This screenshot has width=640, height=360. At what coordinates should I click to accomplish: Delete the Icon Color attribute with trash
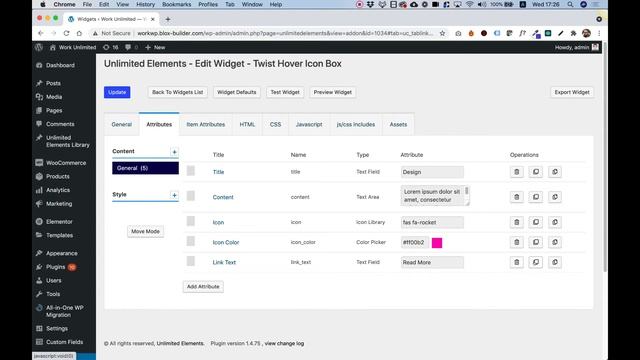[516, 242]
